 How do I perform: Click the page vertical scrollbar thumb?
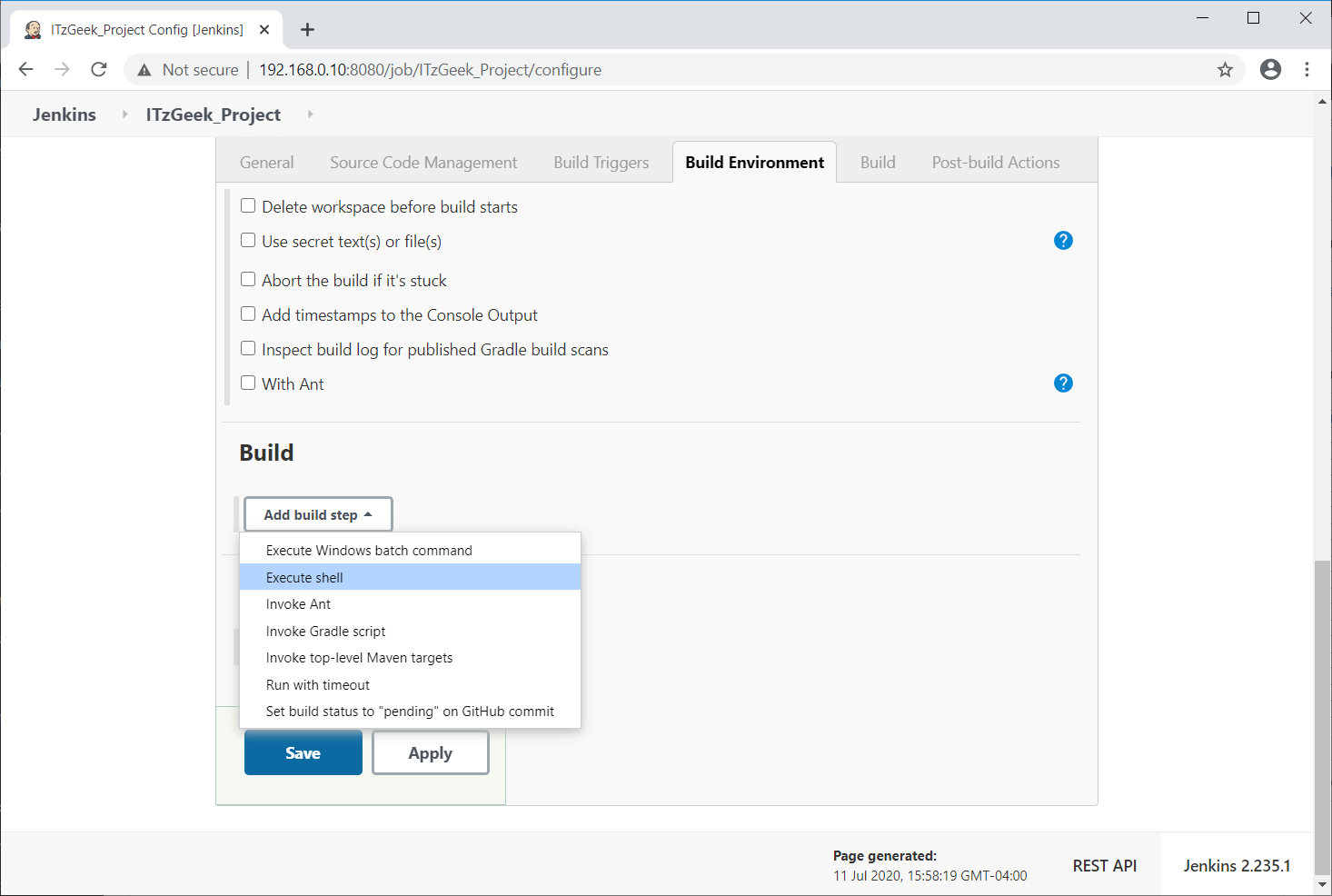tap(1322, 718)
